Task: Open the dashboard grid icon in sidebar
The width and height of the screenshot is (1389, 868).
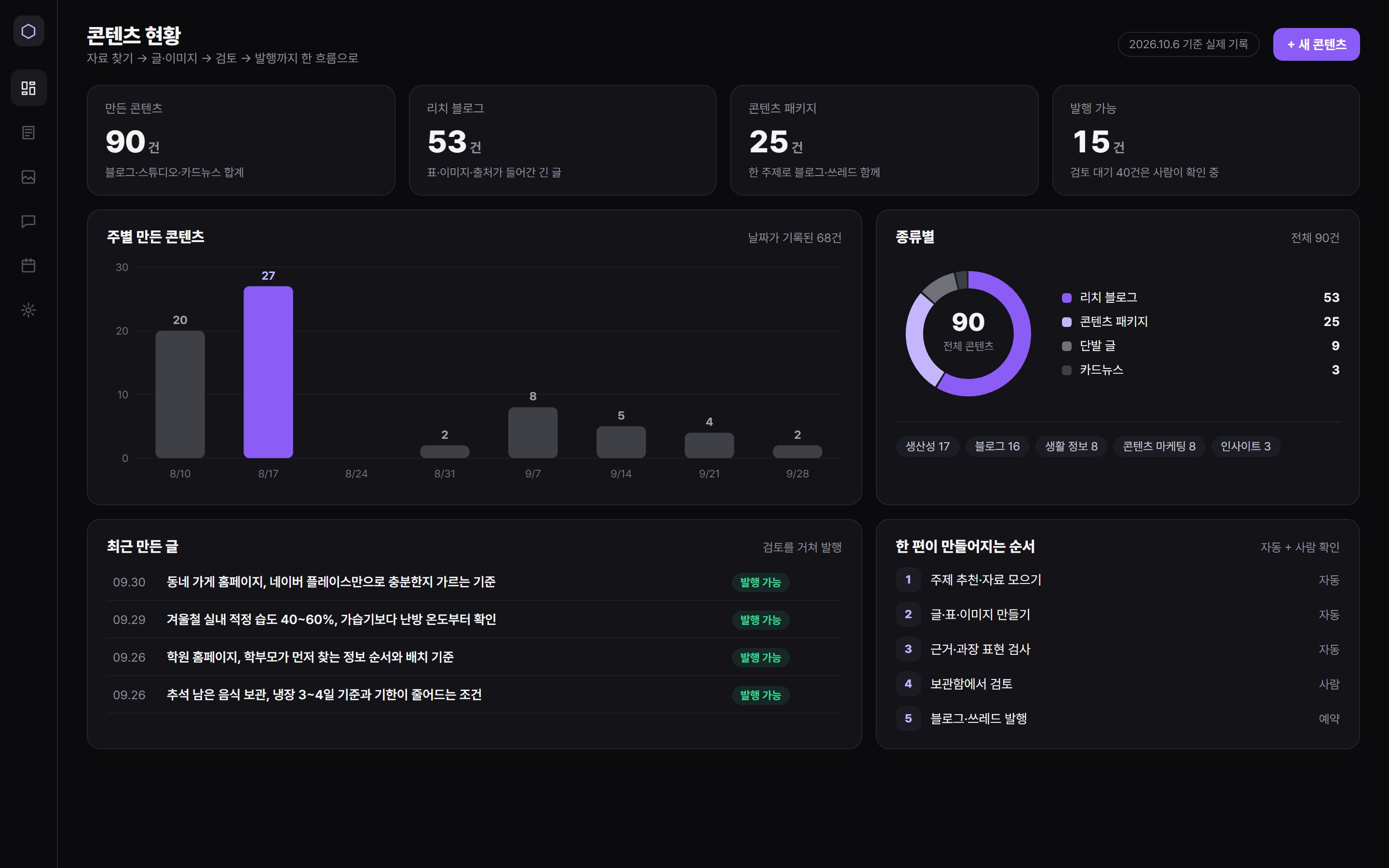Action: [x=29, y=88]
